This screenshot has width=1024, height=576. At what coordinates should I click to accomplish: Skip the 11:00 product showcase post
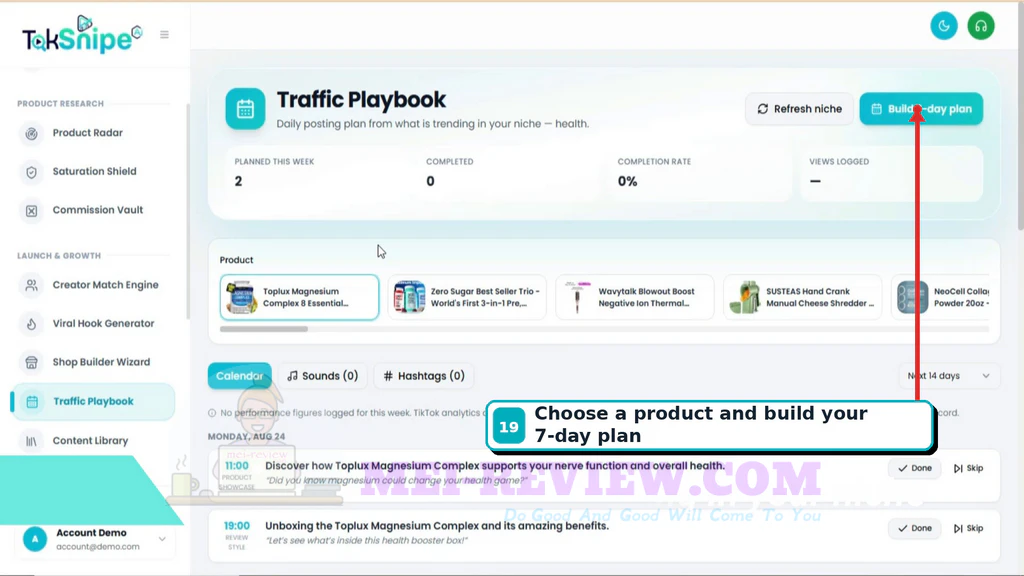click(968, 468)
